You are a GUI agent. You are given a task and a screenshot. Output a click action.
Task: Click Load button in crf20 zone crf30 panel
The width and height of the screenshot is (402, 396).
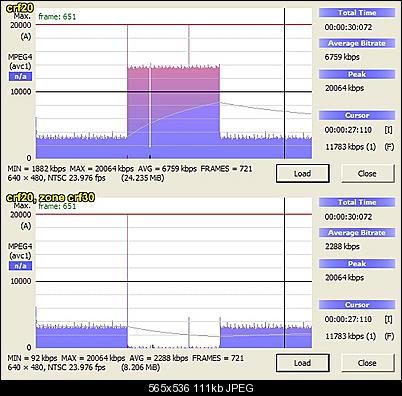click(x=303, y=363)
